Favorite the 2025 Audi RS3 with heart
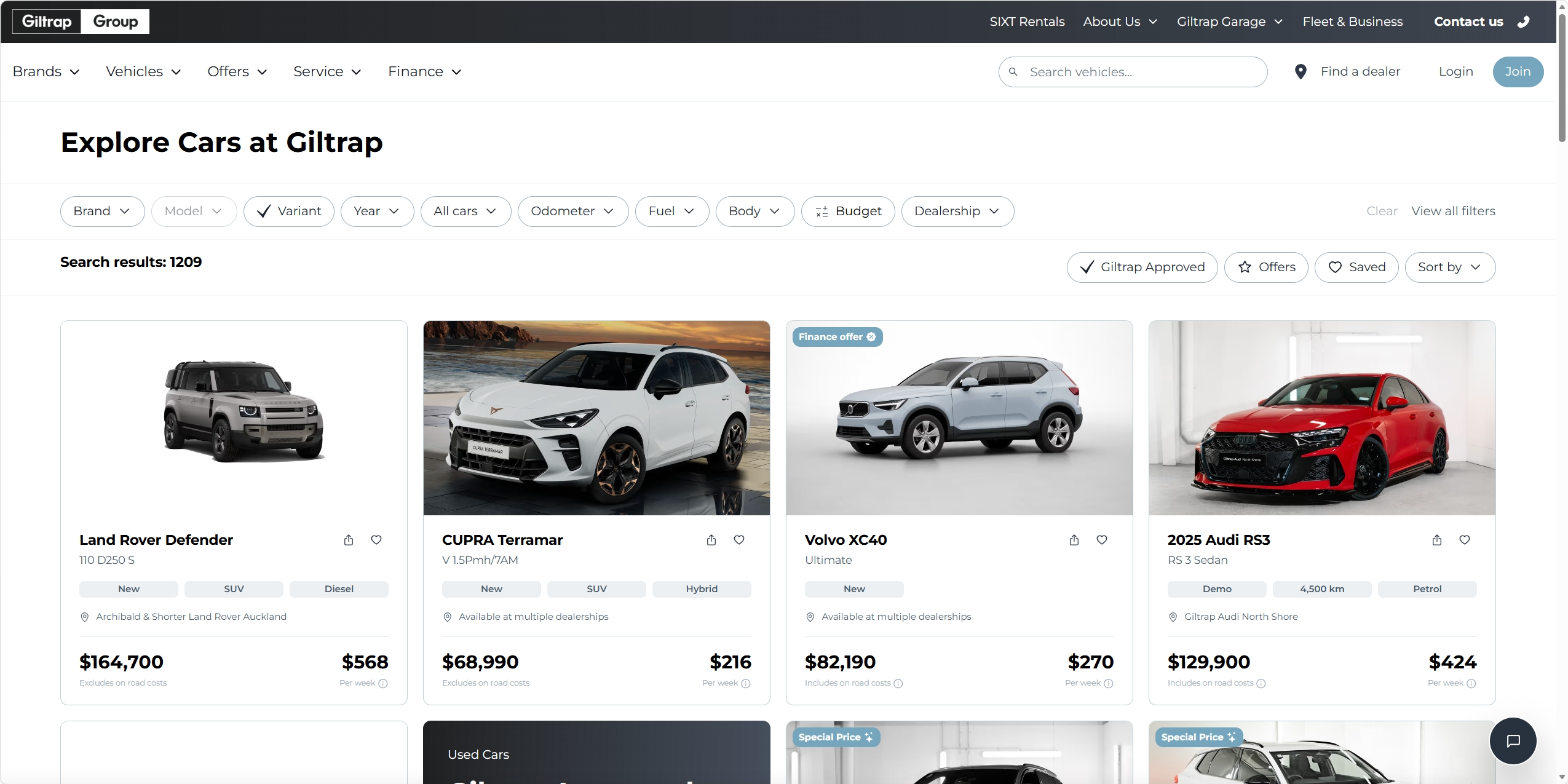The width and height of the screenshot is (1568, 784). click(x=1465, y=540)
